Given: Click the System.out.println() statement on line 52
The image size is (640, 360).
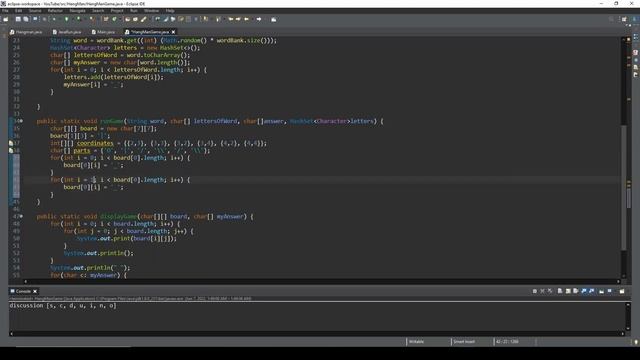Looking at the screenshot, I should 98,253.
